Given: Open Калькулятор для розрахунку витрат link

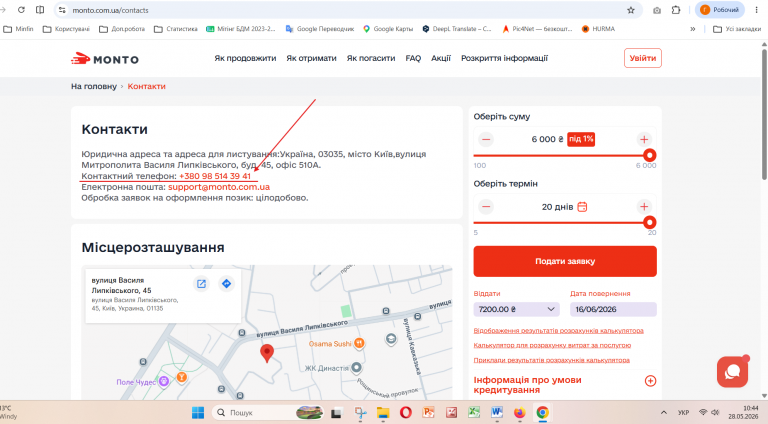Looking at the screenshot, I should coord(552,345).
